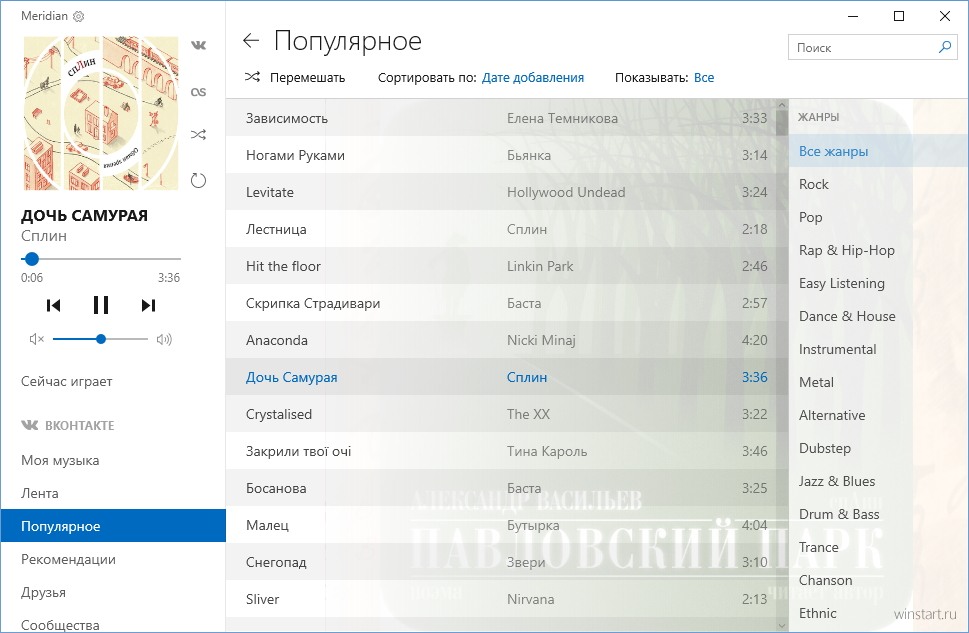Image resolution: width=969 pixels, height=633 pixels.
Task: Skip to previous track
Action: [x=53, y=305]
